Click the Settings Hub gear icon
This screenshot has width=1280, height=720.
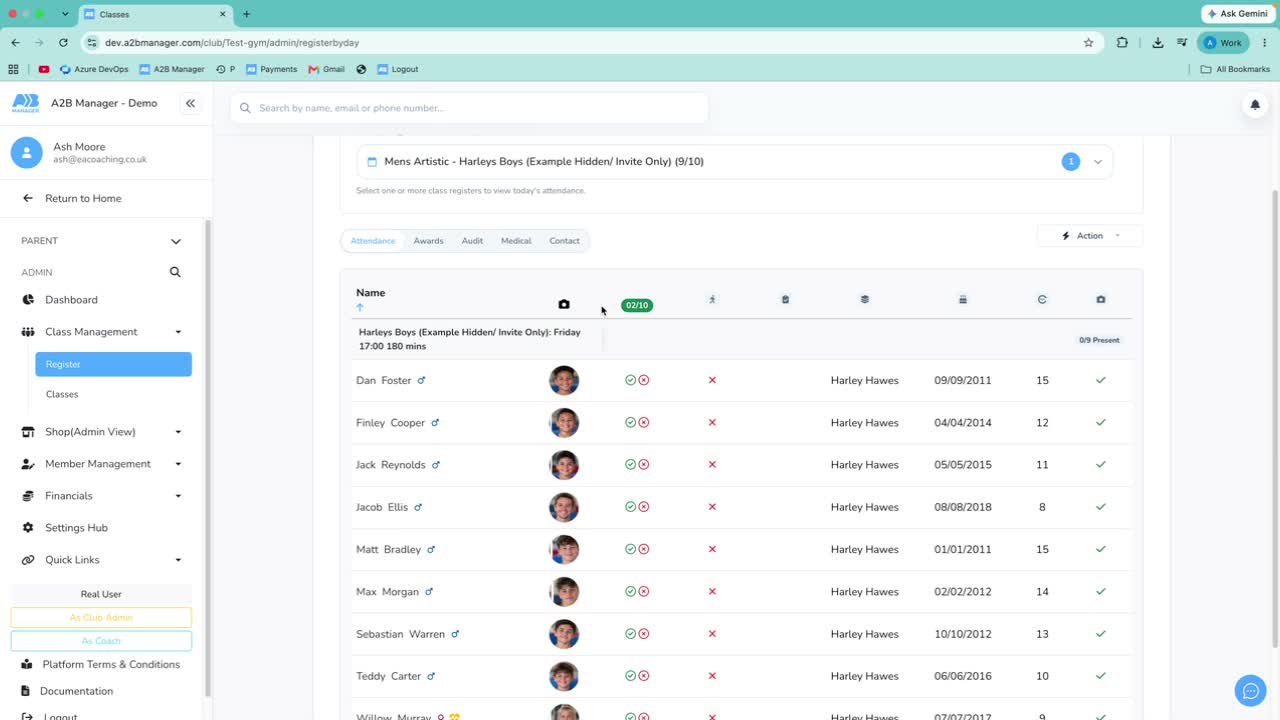click(28, 528)
